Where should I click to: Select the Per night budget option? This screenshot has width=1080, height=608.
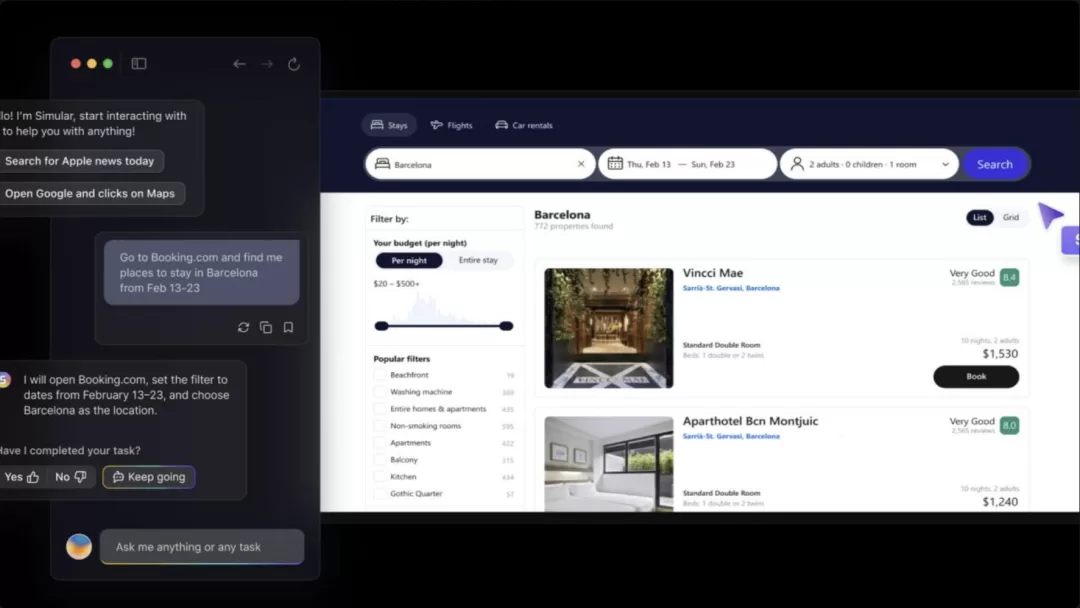click(x=409, y=260)
